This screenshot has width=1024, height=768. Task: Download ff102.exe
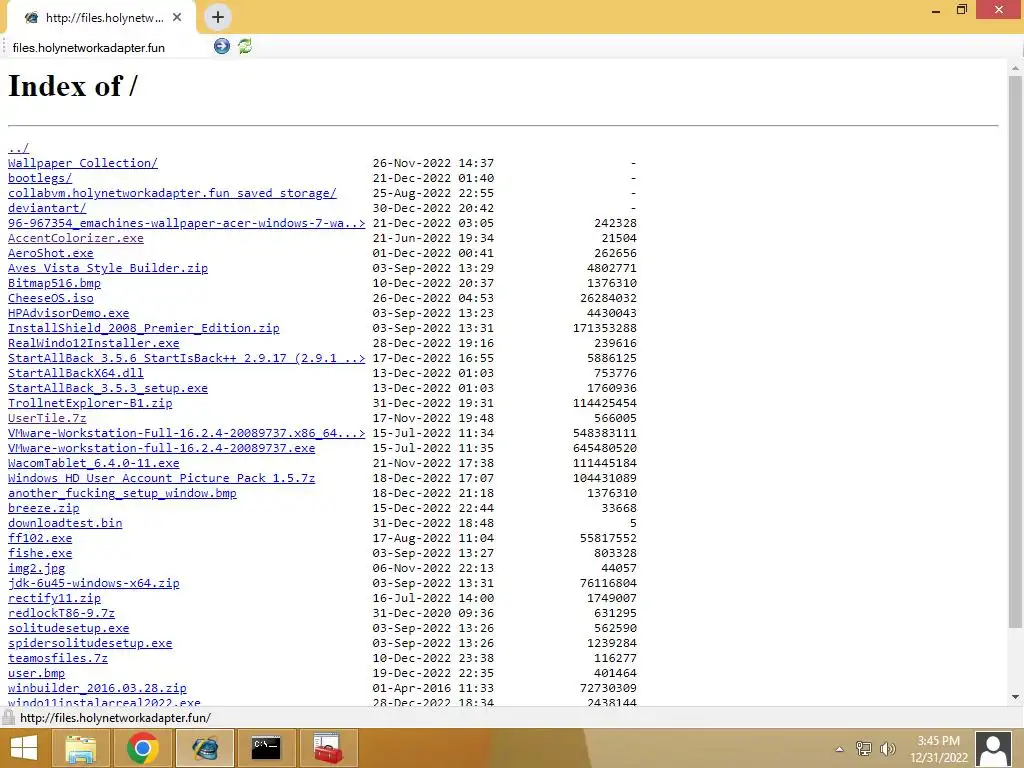(40, 539)
